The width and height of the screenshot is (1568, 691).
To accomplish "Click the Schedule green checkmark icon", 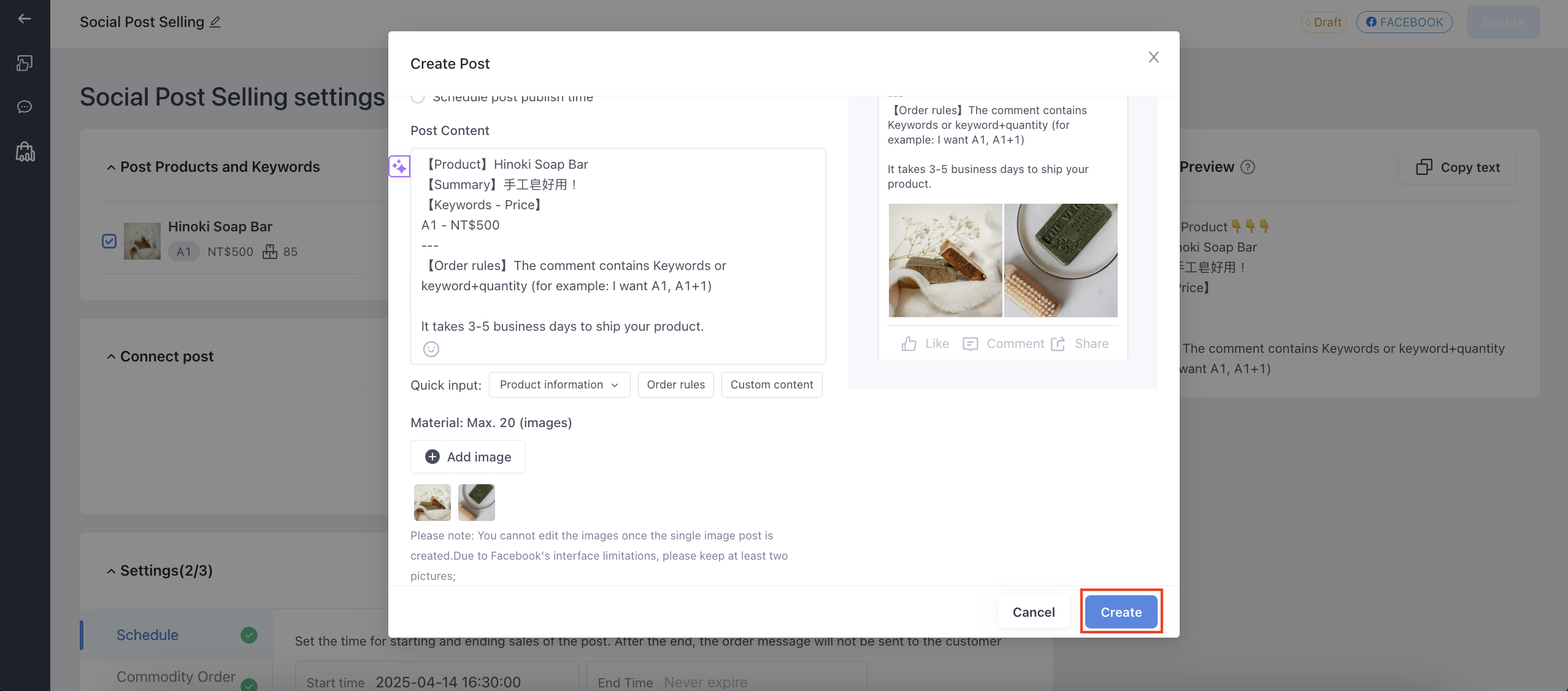I will click(x=249, y=635).
